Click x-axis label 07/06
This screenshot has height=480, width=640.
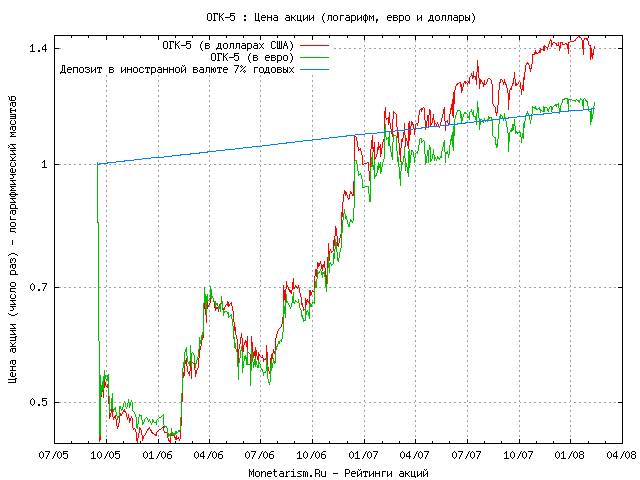(260, 455)
